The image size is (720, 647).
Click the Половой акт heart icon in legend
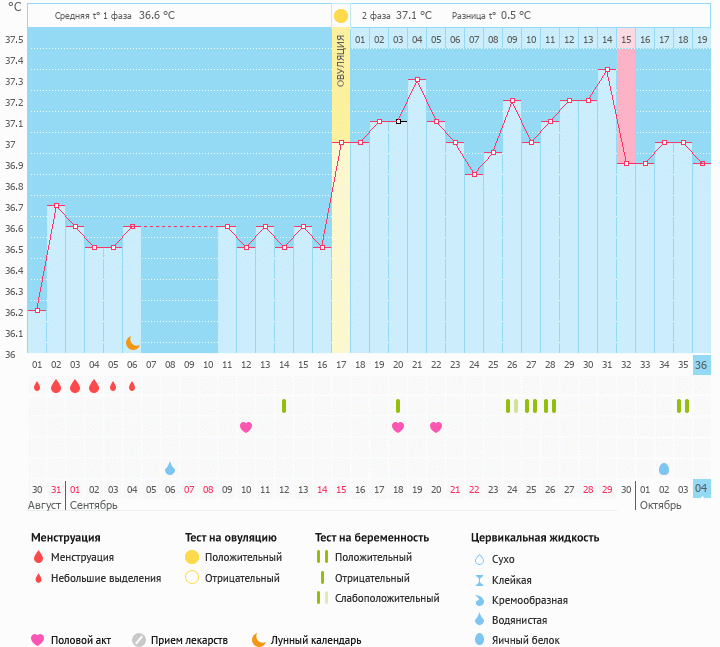tap(38, 640)
